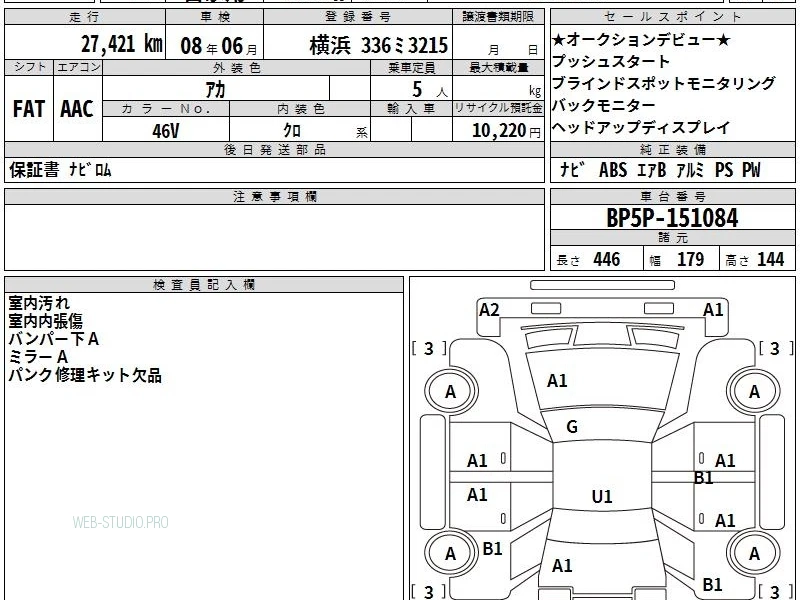Select the 乗車定員 header
Viewport: 800px width, 600px height.
411,67
